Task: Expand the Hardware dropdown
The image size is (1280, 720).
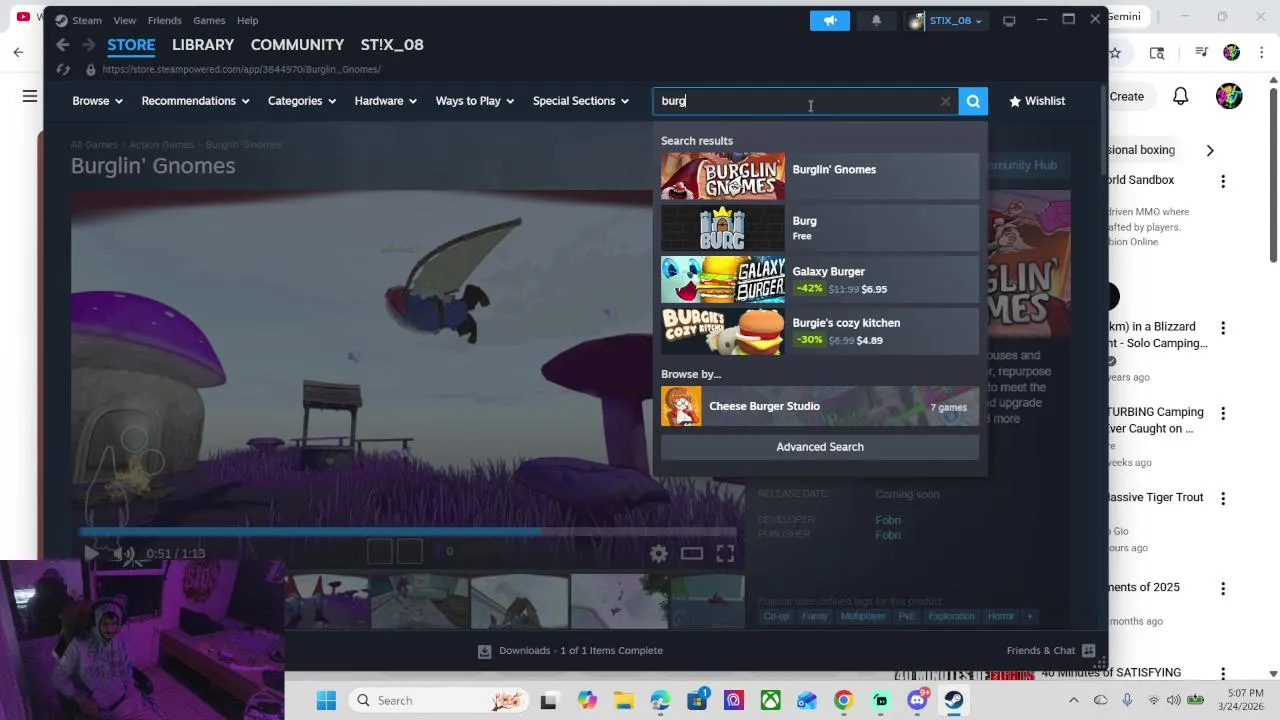Action: tap(386, 101)
